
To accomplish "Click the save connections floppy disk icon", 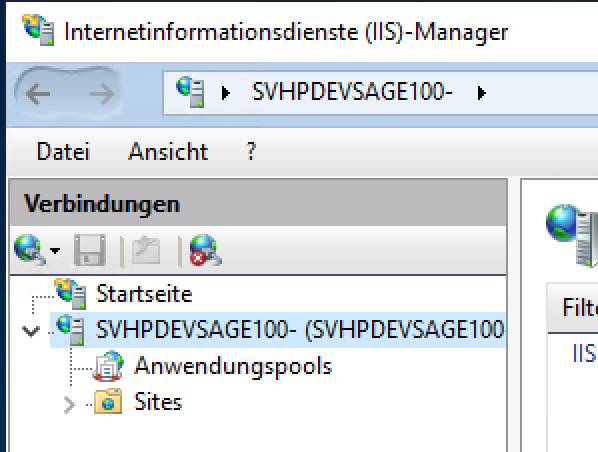I will coord(90,250).
